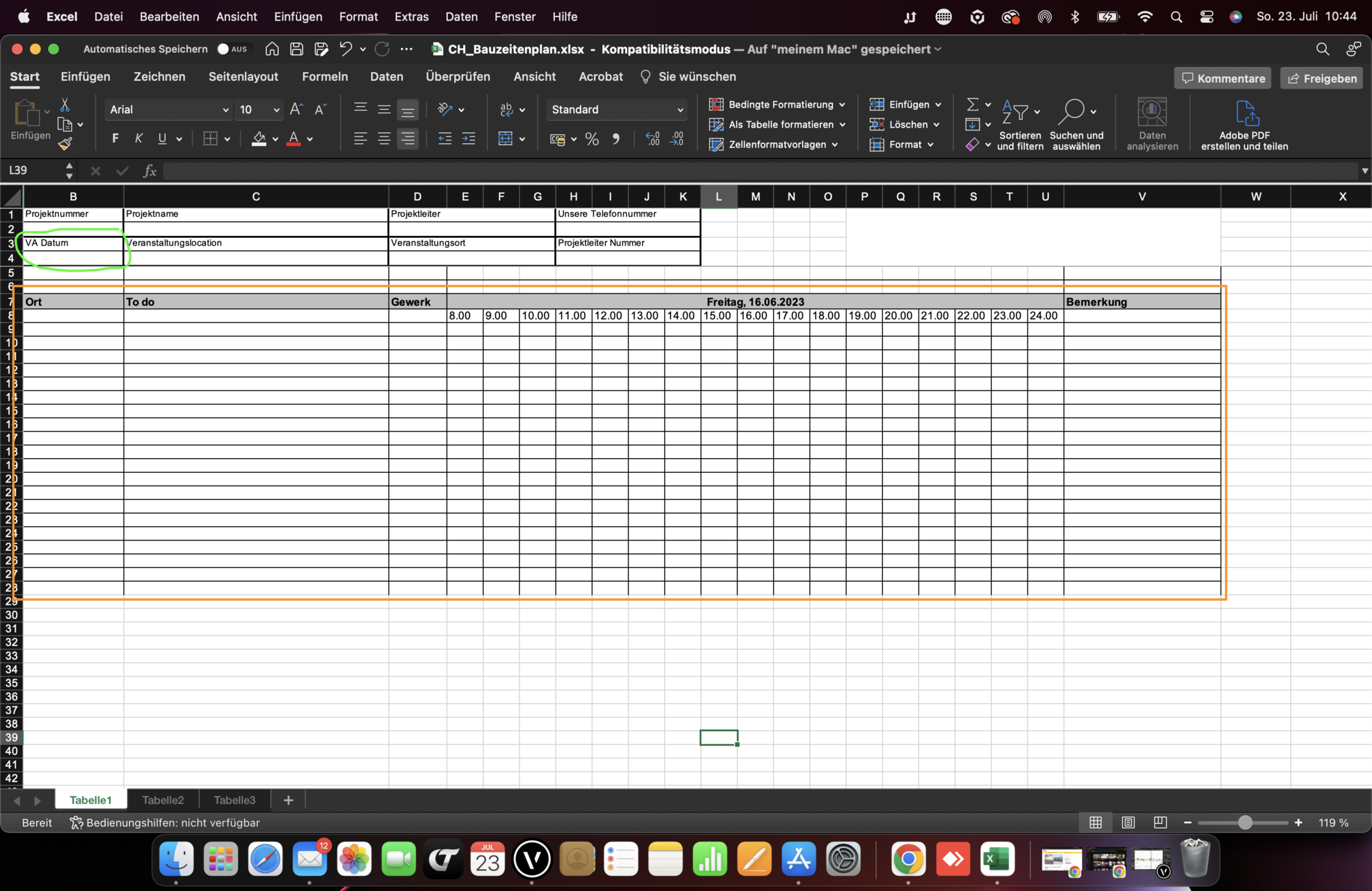The image size is (1372, 891).
Task: Align text left
Action: pyautogui.click(x=360, y=139)
